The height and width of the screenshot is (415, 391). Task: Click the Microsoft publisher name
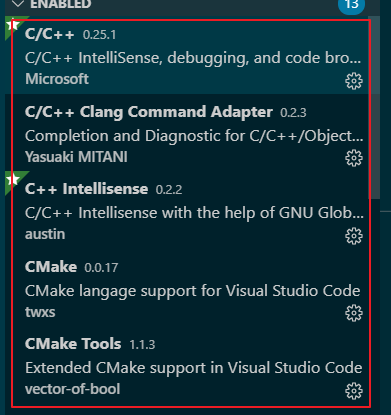pyautogui.click(x=57, y=79)
